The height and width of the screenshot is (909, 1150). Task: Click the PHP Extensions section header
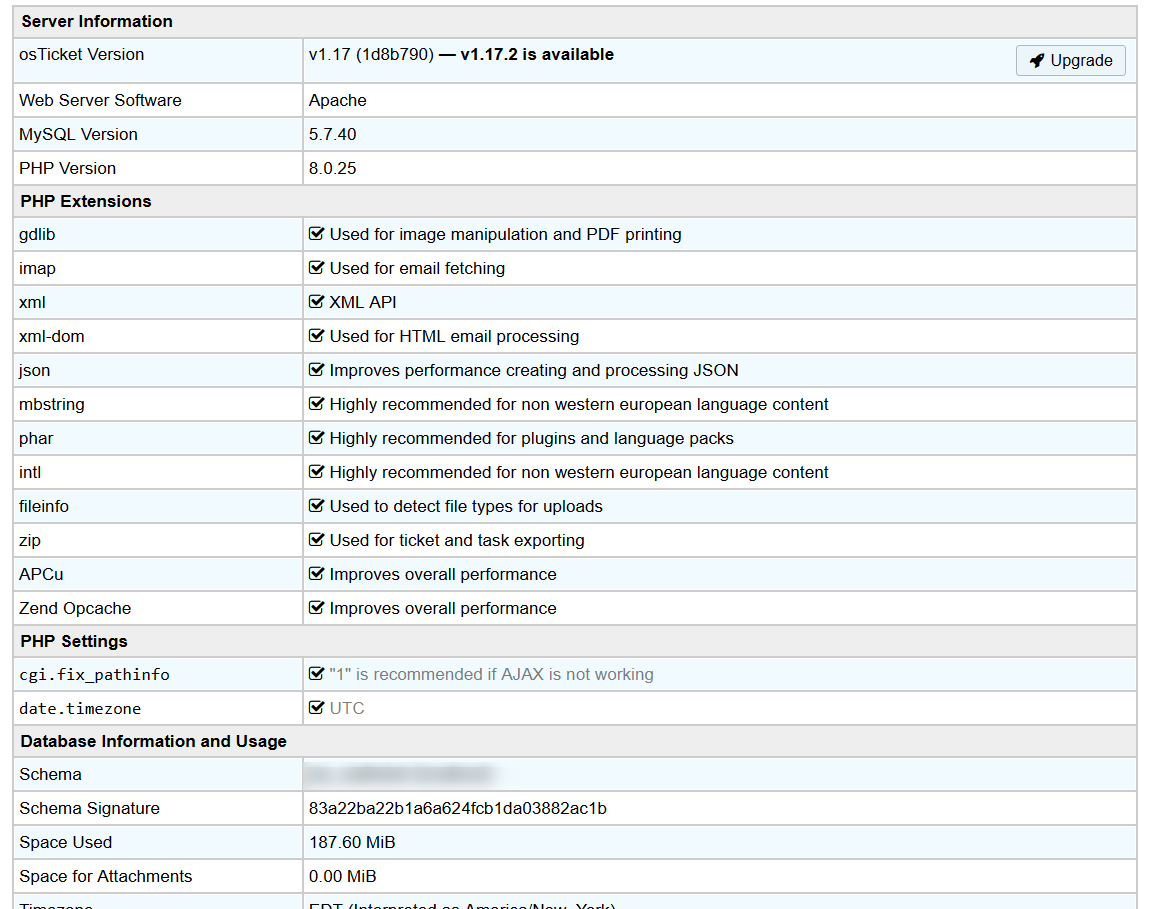pos(86,201)
